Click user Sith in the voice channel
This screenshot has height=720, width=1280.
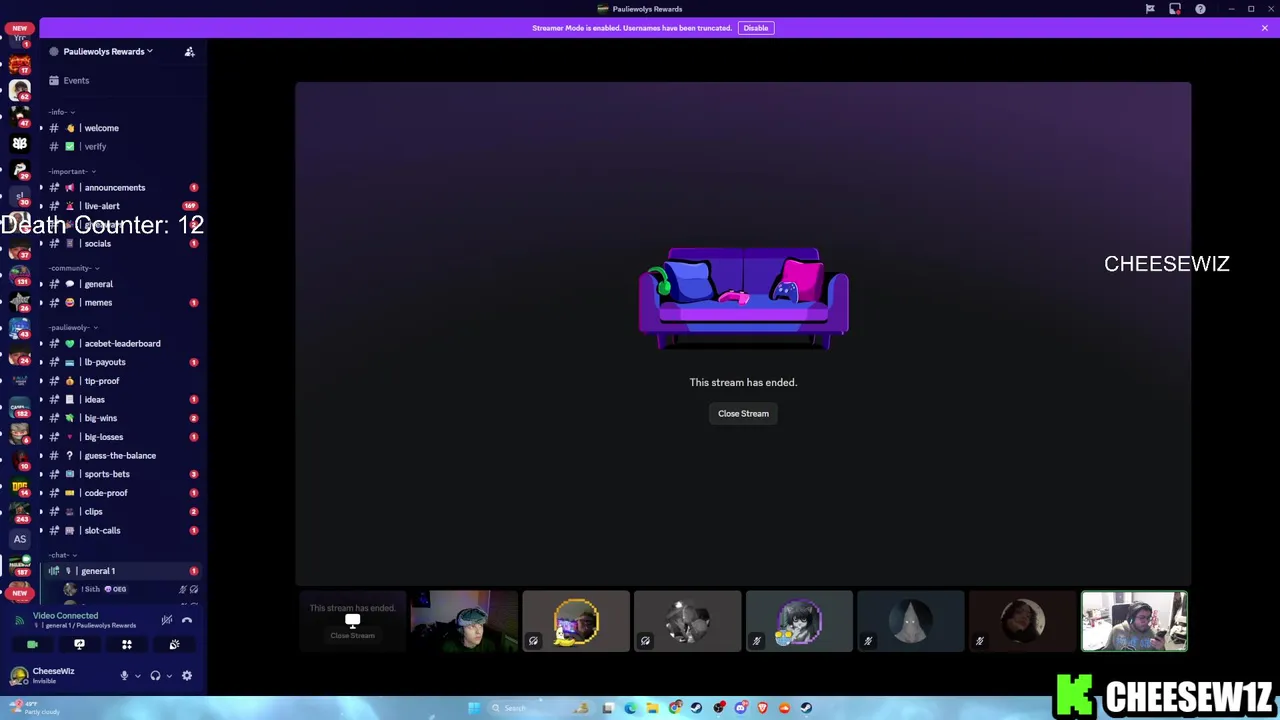click(x=130, y=589)
